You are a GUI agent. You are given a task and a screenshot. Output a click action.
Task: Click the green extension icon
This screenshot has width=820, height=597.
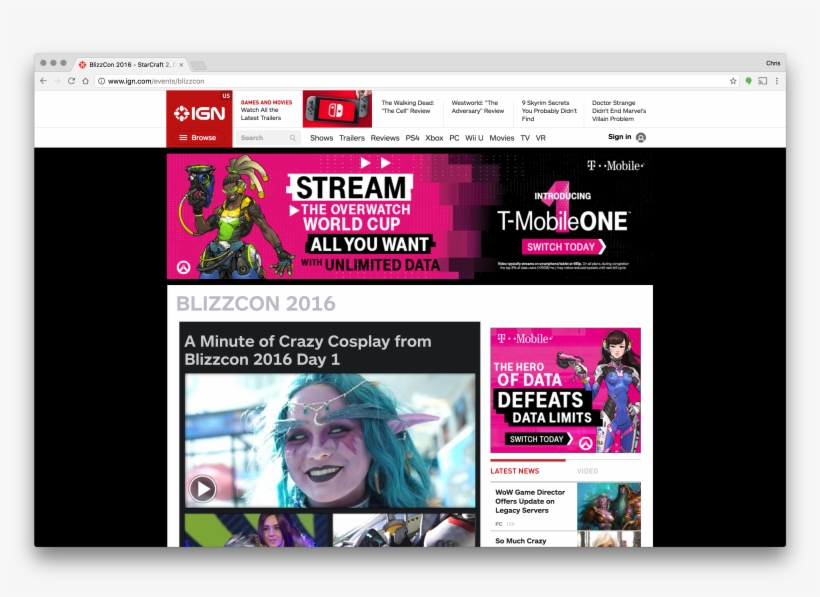pyautogui.click(x=748, y=81)
